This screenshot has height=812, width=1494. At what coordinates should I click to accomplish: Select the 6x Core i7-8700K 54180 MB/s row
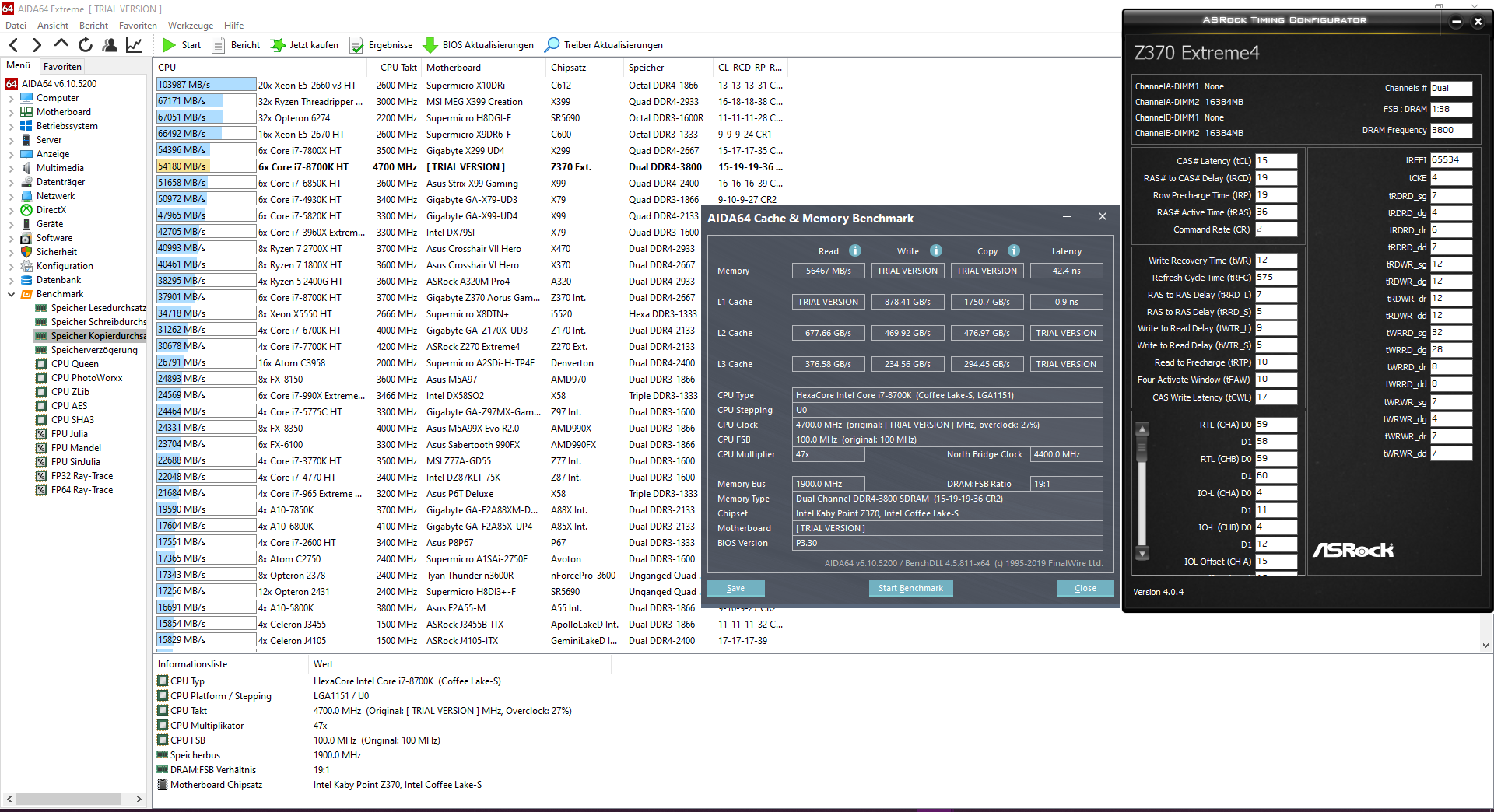[x=469, y=166]
